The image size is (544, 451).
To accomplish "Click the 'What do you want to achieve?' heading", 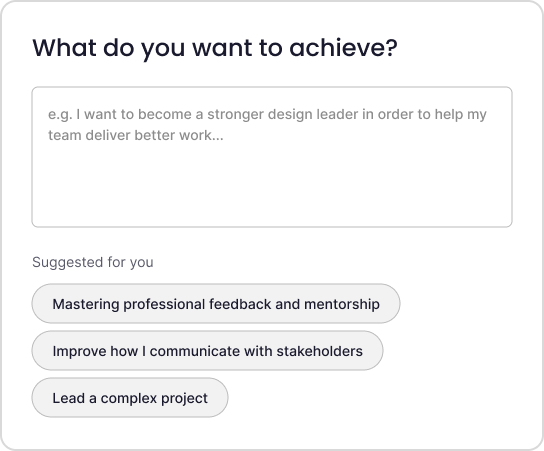I will tap(215, 48).
